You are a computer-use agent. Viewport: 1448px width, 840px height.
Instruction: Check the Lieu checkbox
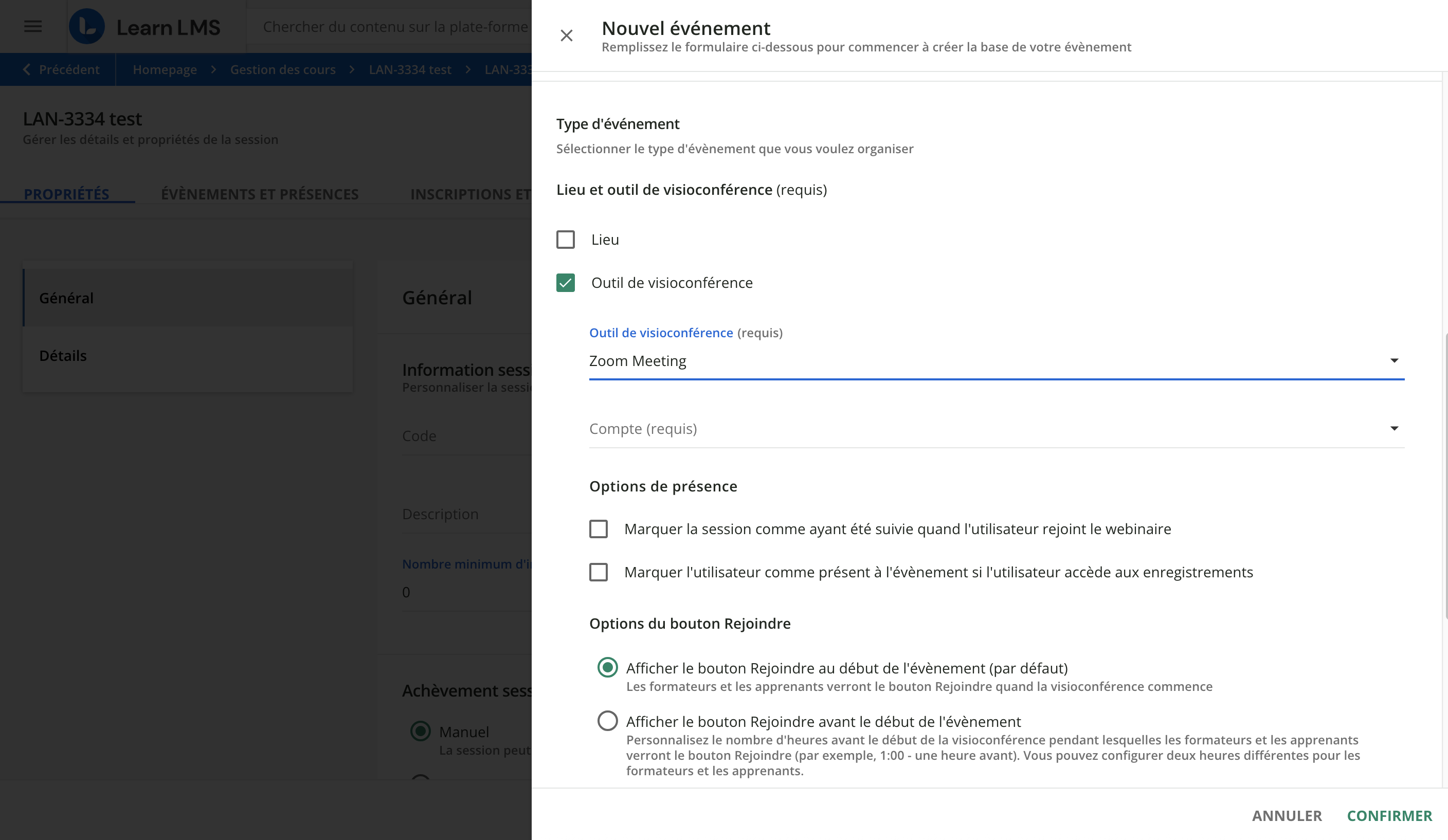click(566, 240)
